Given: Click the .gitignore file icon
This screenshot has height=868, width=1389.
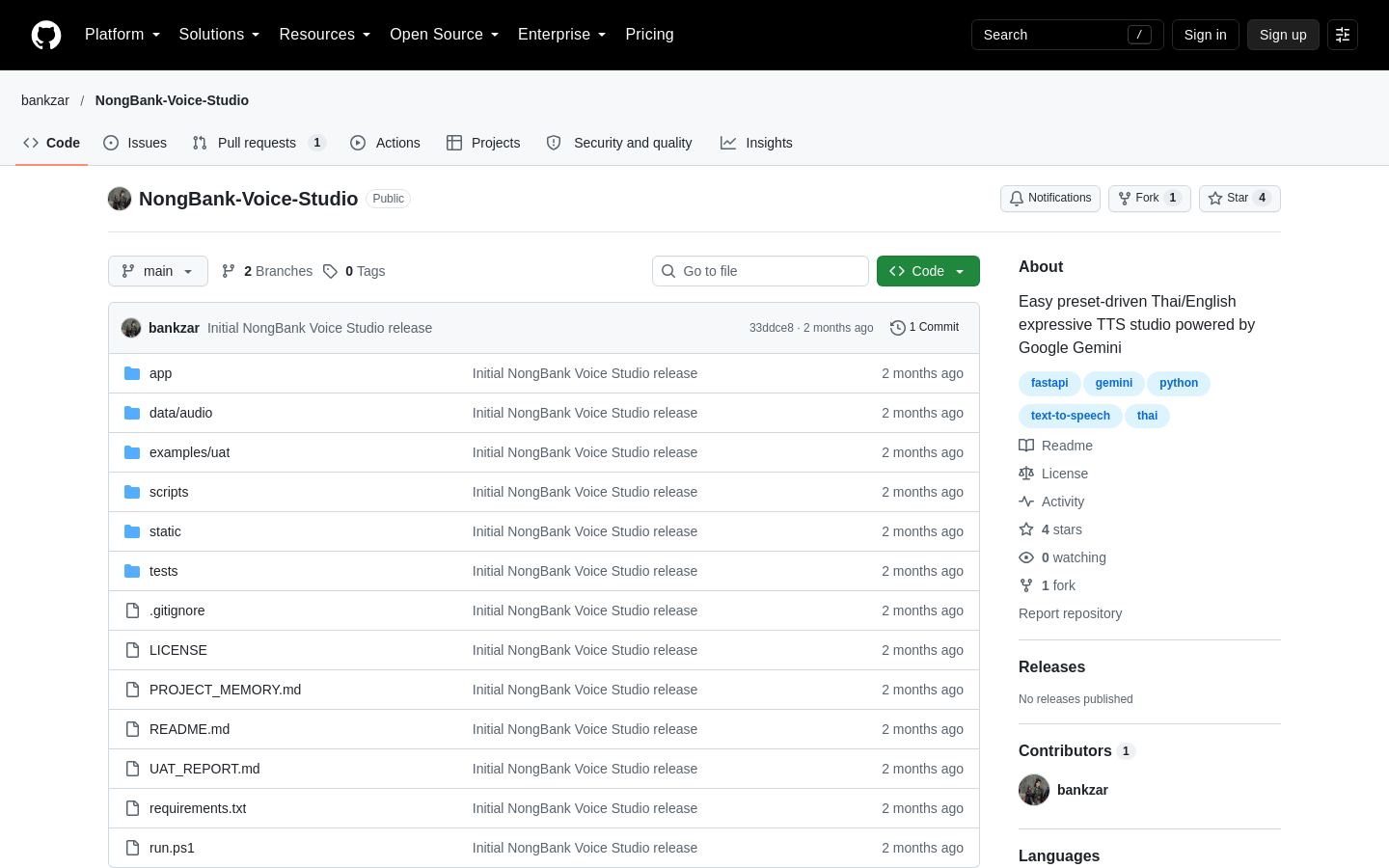Looking at the screenshot, I should click(x=132, y=610).
